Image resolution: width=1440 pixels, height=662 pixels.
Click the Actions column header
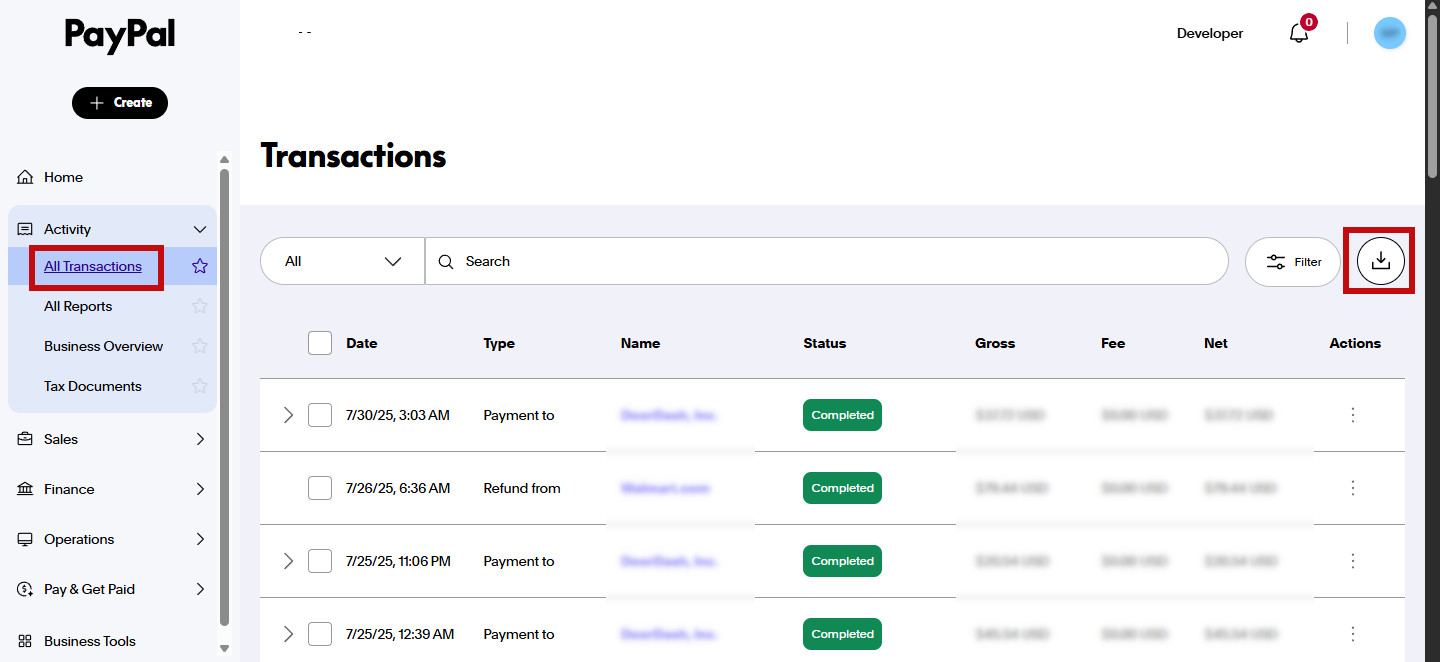tap(1355, 343)
